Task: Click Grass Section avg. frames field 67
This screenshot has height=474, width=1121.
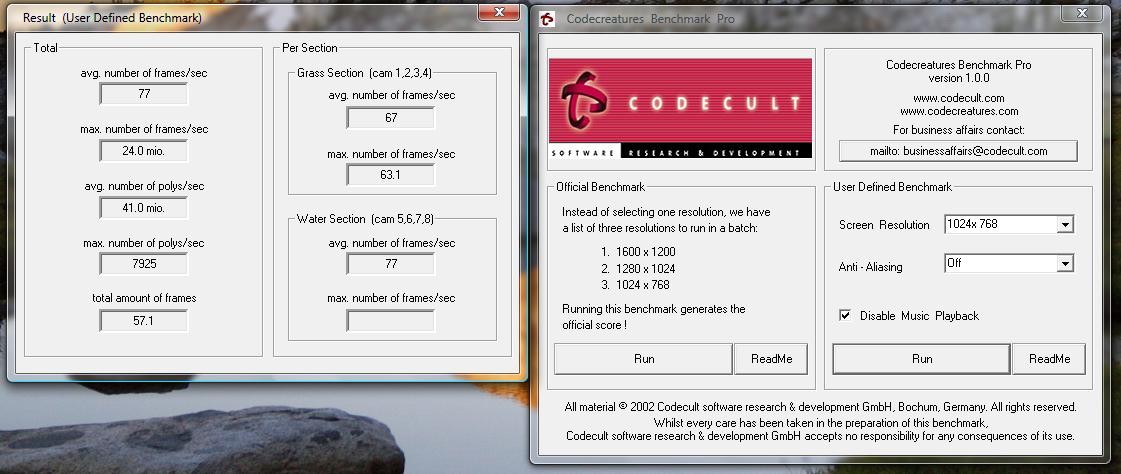Action: [x=390, y=118]
